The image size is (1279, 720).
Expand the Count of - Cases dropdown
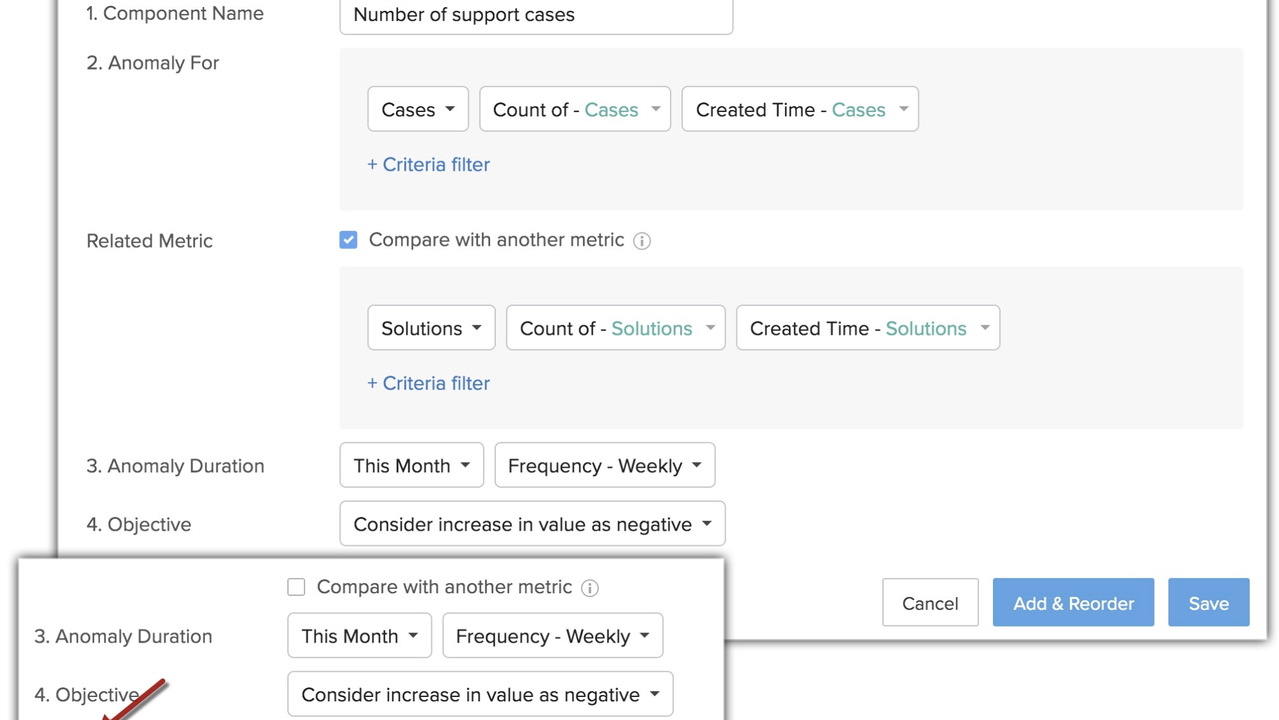point(575,110)
